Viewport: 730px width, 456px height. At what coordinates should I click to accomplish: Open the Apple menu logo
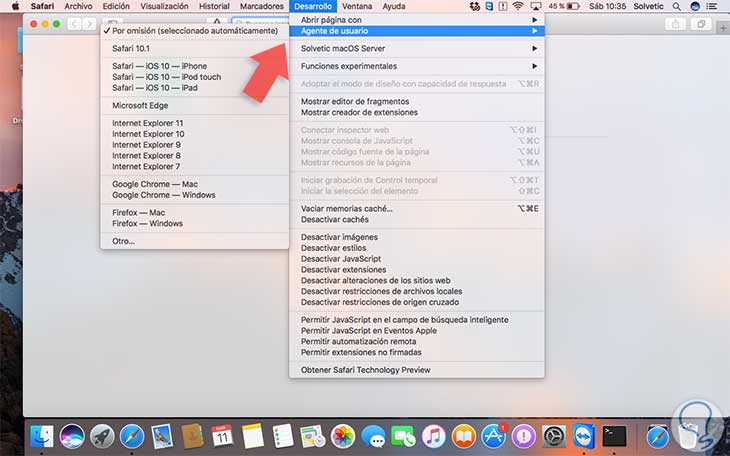15,6
